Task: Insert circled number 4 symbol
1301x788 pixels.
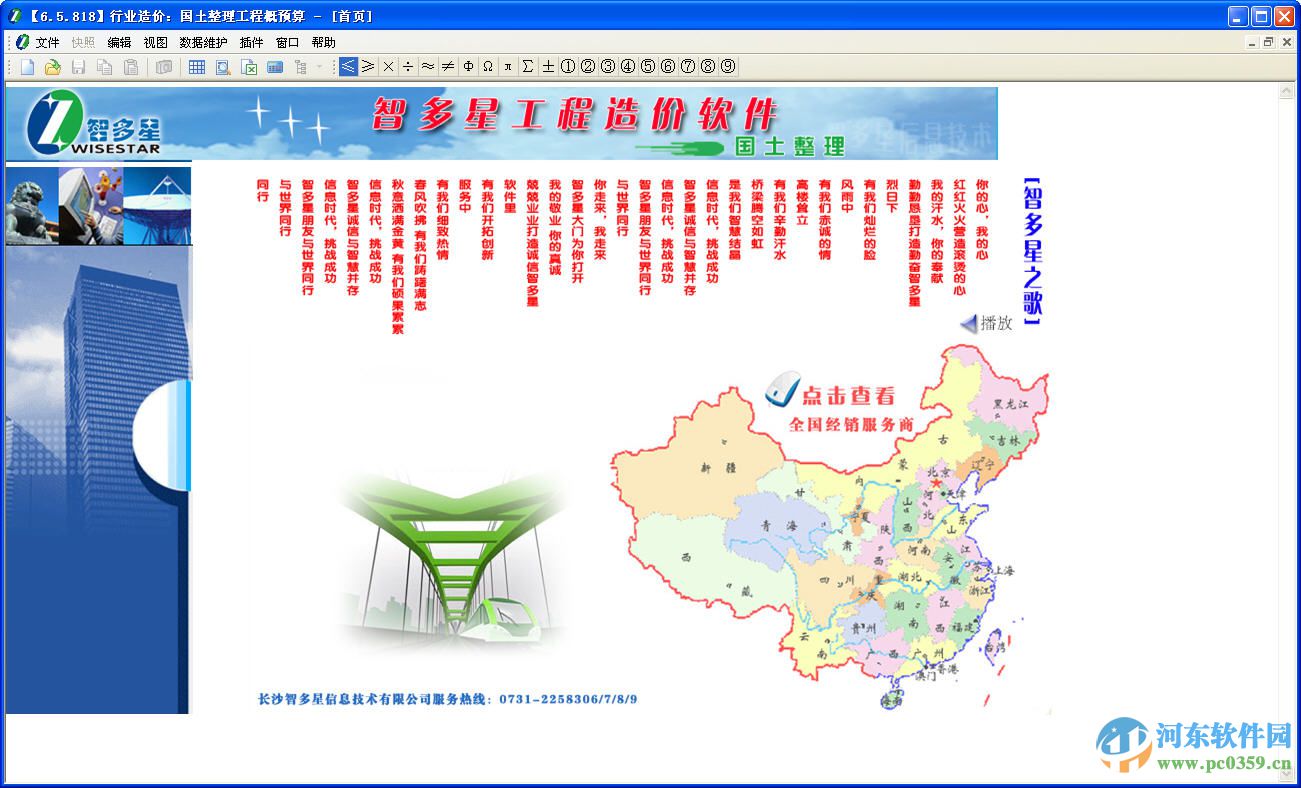Action: 628,67
